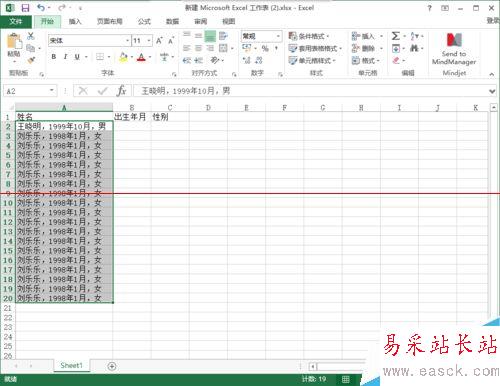The width and height of the screenshot is (500, 386).
Task: Increase font size with larger A icon
Action: pos(160,40)
